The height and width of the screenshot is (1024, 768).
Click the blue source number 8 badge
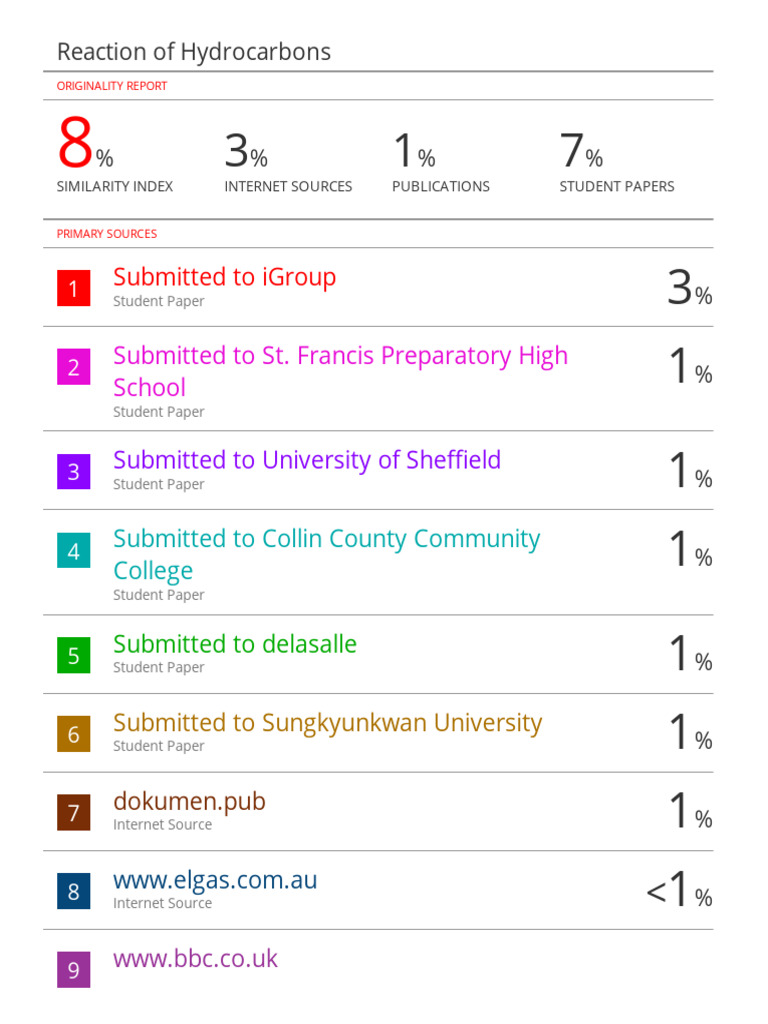pyautogui.click(x=73, y=891)
